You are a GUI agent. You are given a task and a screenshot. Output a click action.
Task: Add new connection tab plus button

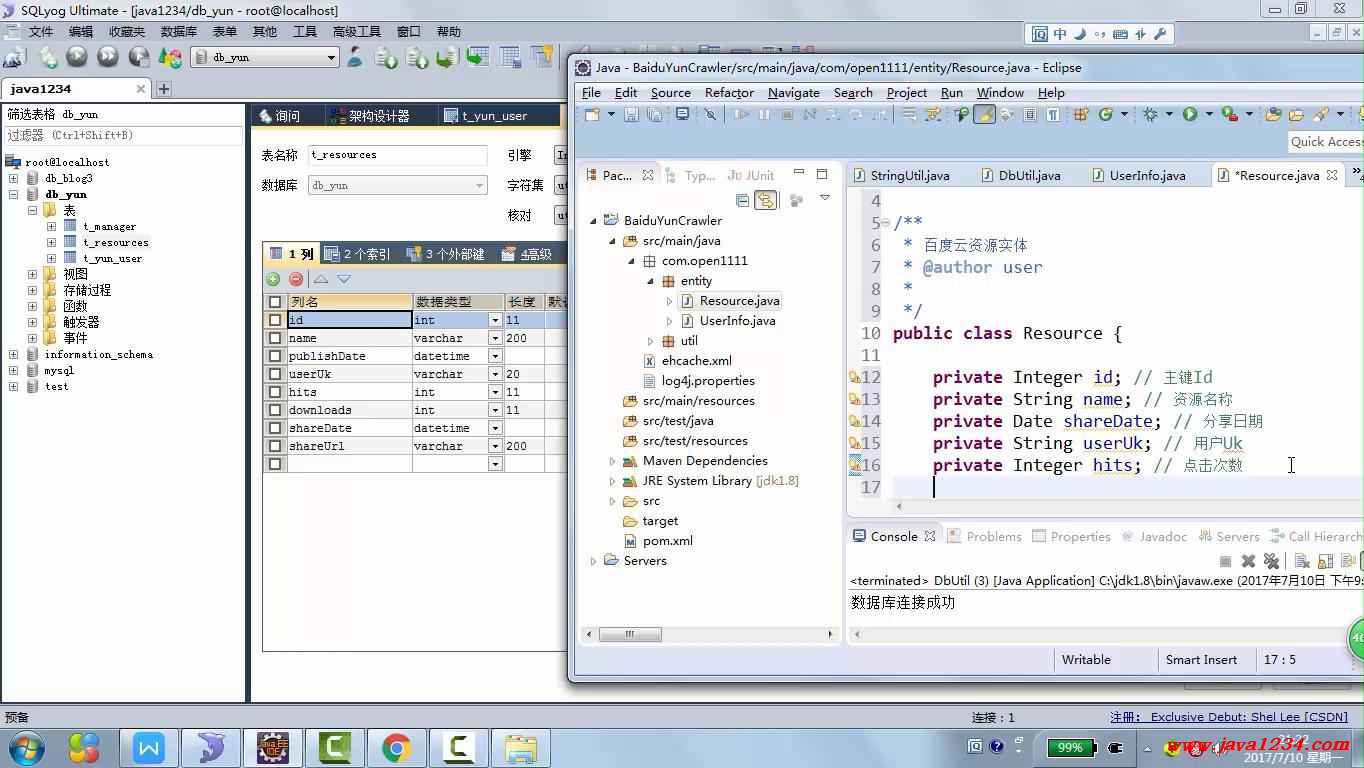(x=164, y=89)
